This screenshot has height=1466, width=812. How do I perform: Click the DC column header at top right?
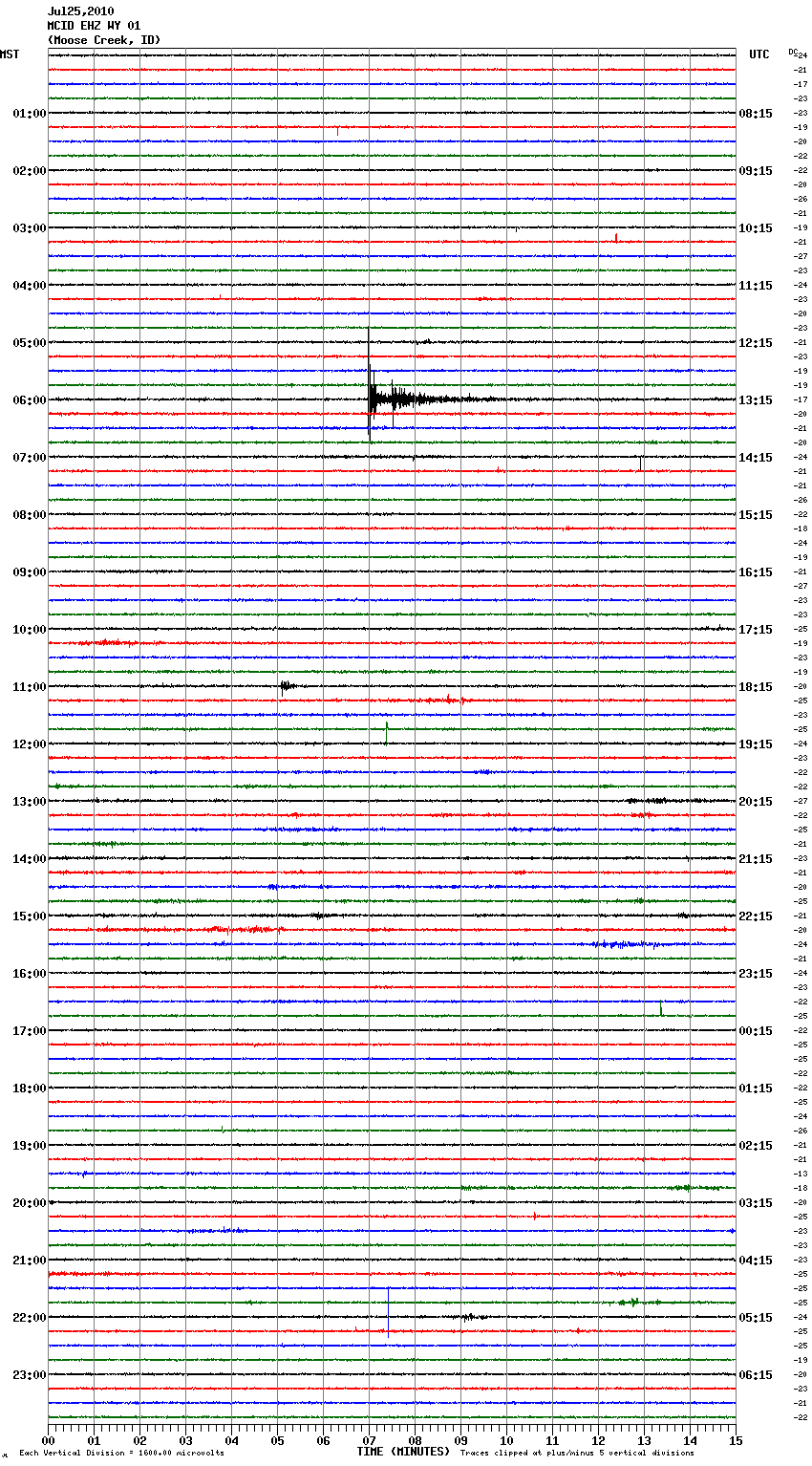792,52
